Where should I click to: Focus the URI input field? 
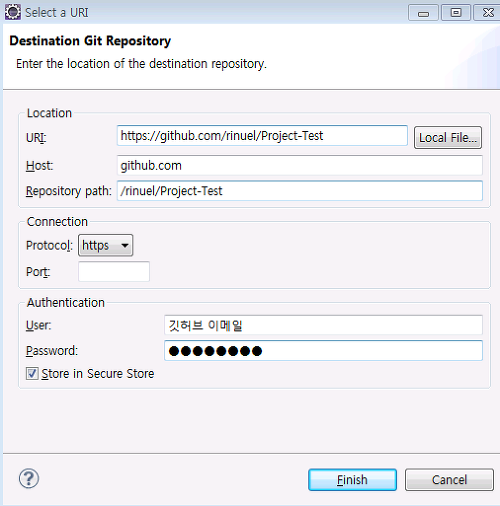262,136
